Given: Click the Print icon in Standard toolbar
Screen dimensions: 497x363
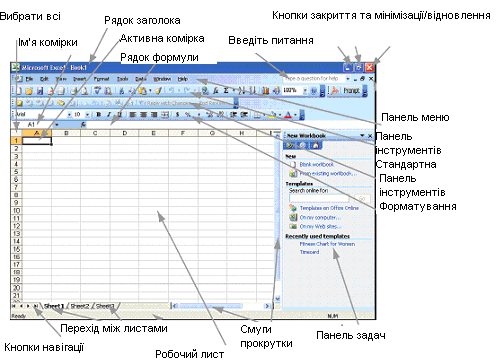Looking at the screenshot, I should click(74, 91).
